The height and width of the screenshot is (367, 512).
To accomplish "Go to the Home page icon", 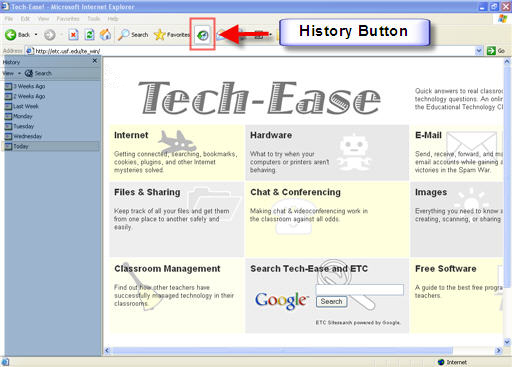I will [105, 35].
